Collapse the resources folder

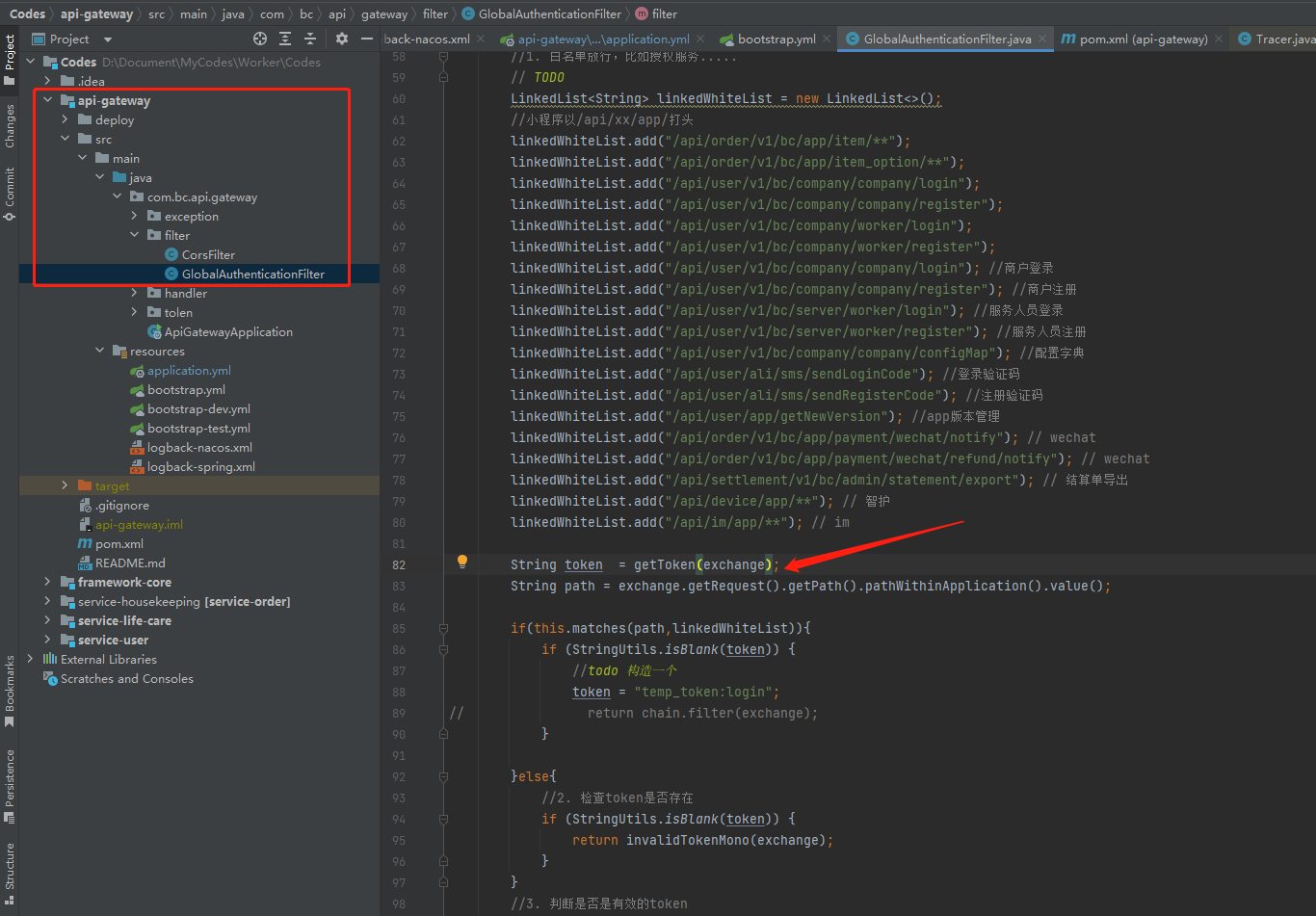point(100,351)
